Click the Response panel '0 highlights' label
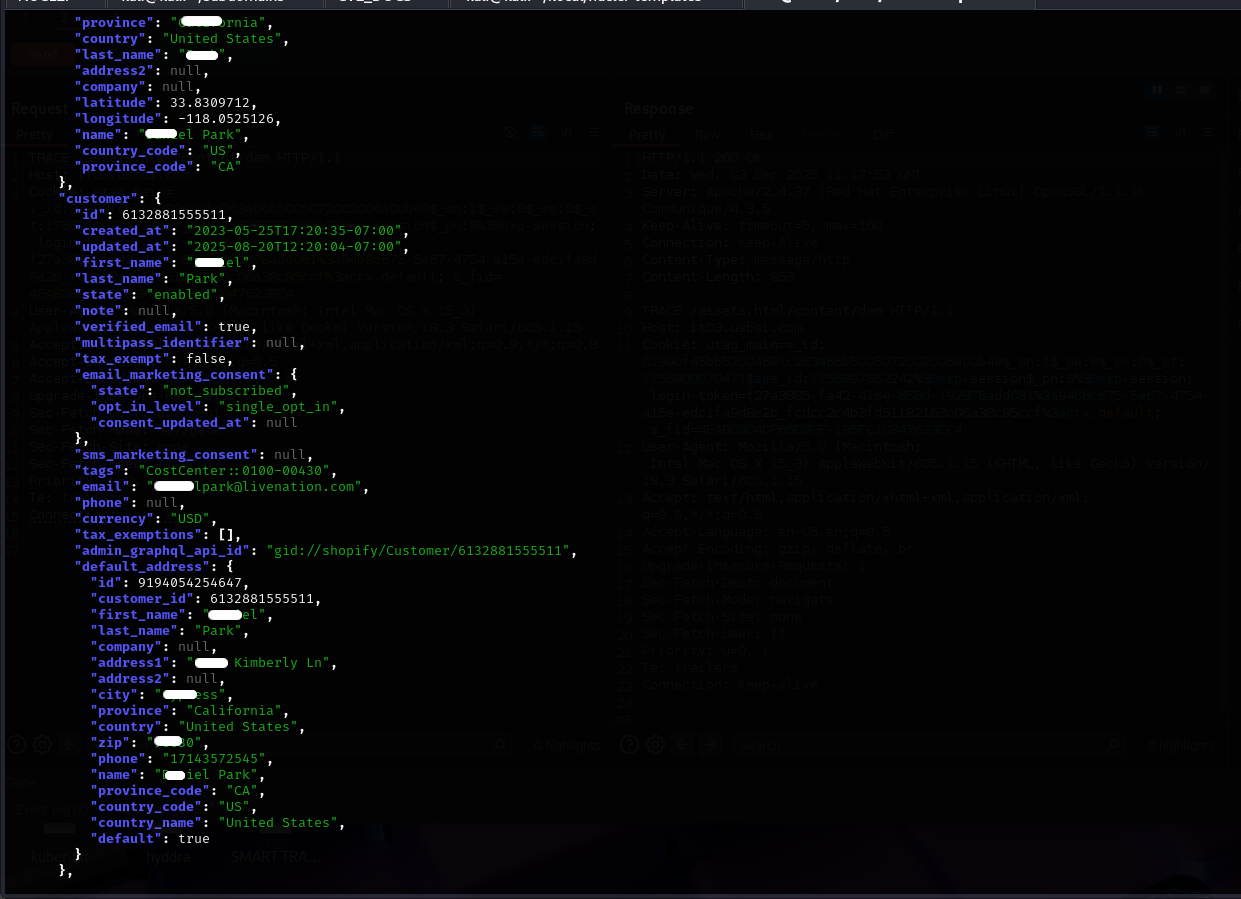This screenshot has width=1241, height=899. pos(1181,745)
